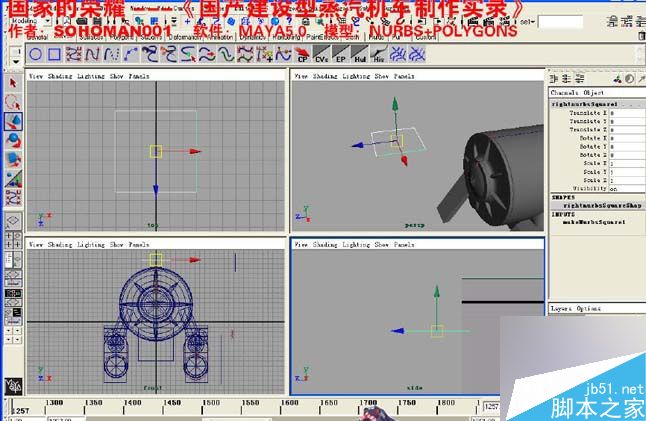This screenshot has width=646, height=421.
Task: Open the Channels menu in channel box
Action: point(564,92)
